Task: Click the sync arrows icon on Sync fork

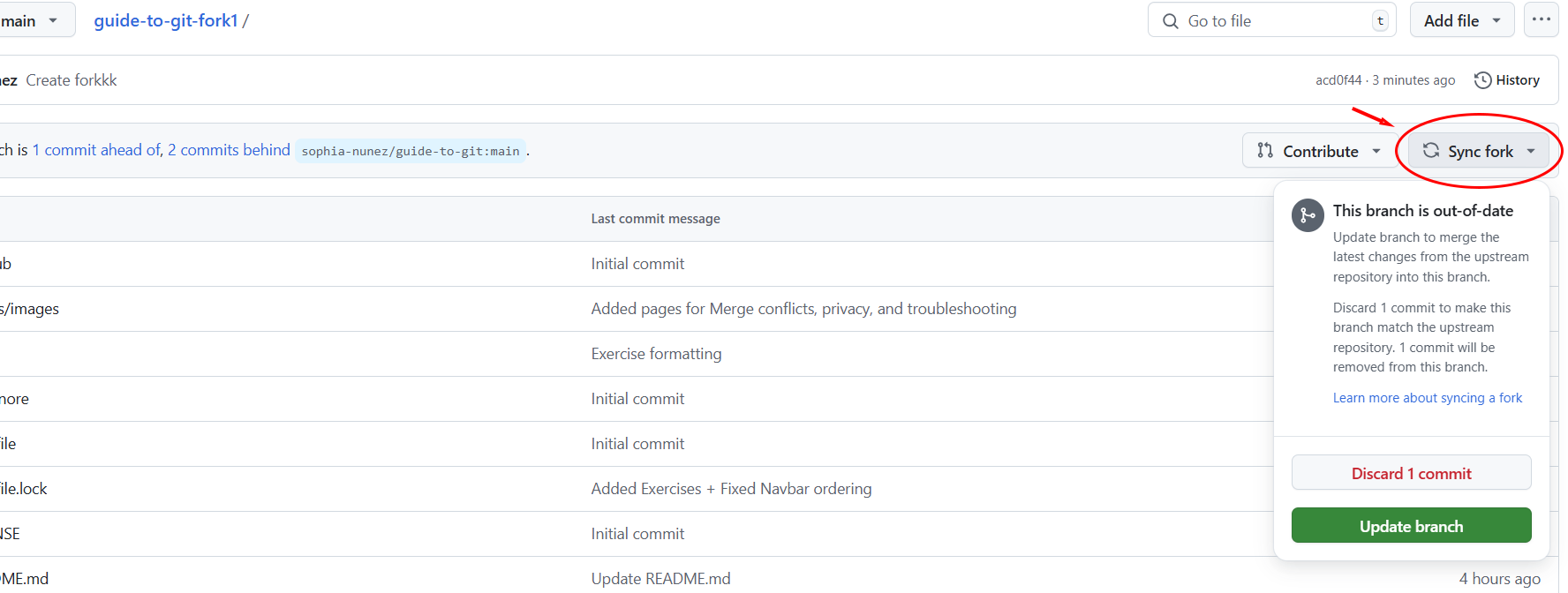Action: 1431,150
